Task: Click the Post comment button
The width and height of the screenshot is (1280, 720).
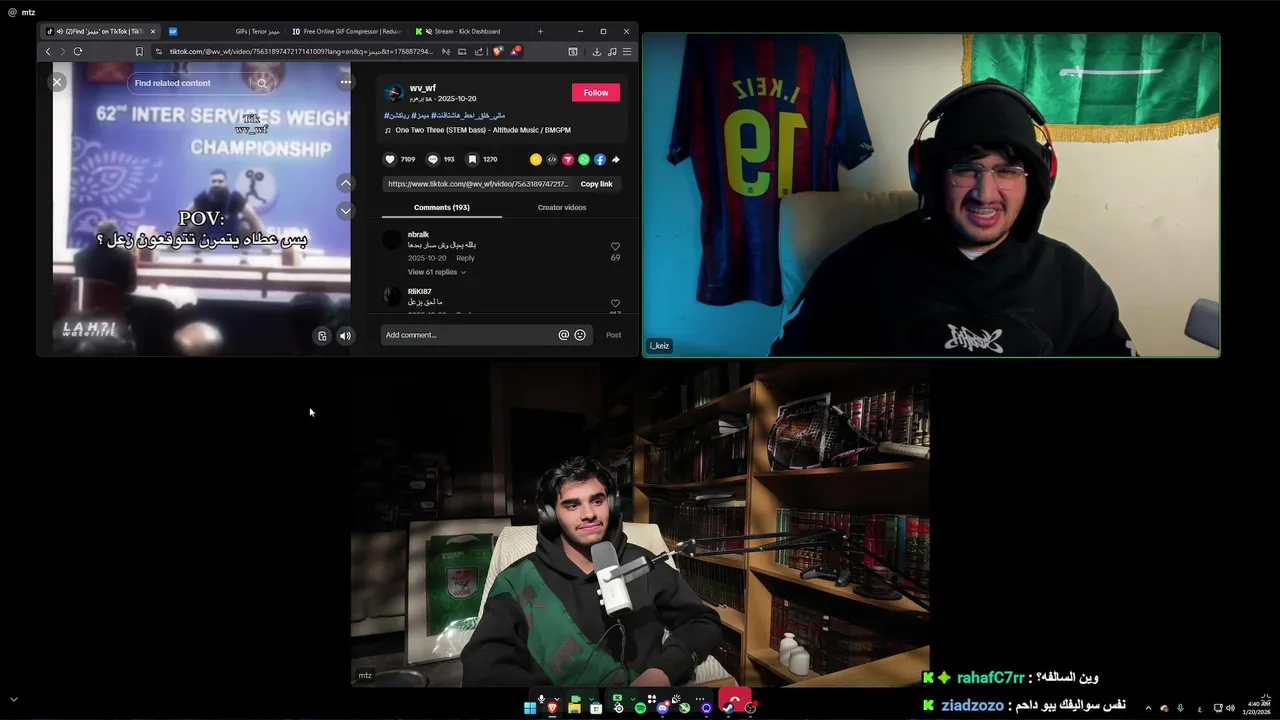Action: pos(613,335)
